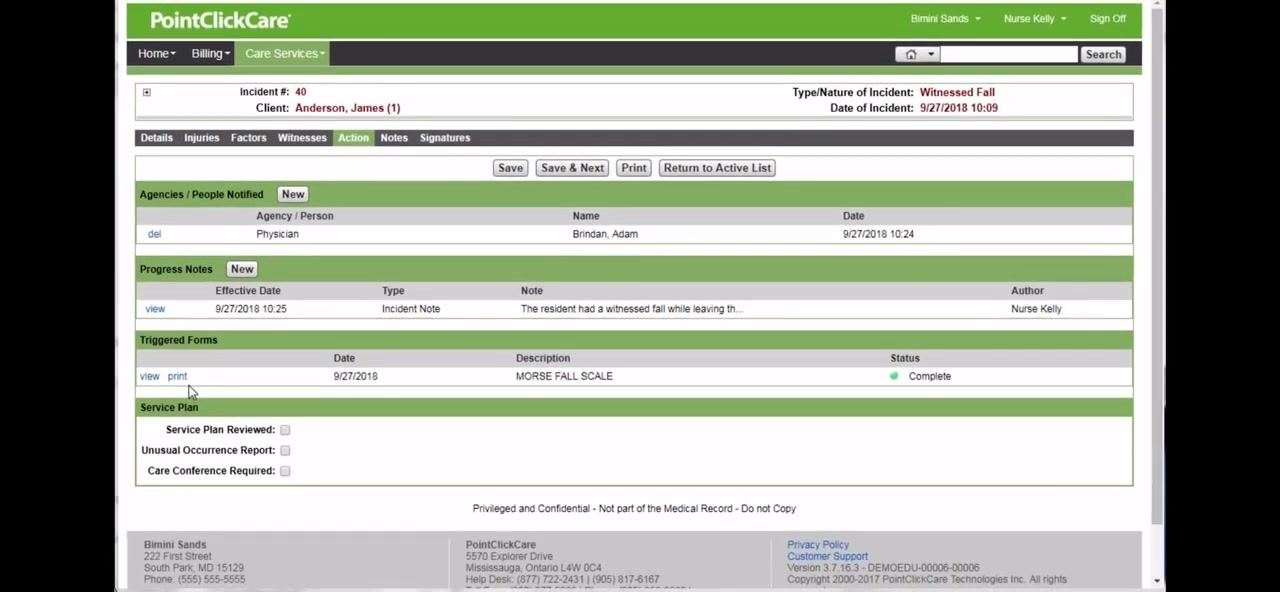Open the Home menu dropdown
1280x592 pixels.
point(156,53)
